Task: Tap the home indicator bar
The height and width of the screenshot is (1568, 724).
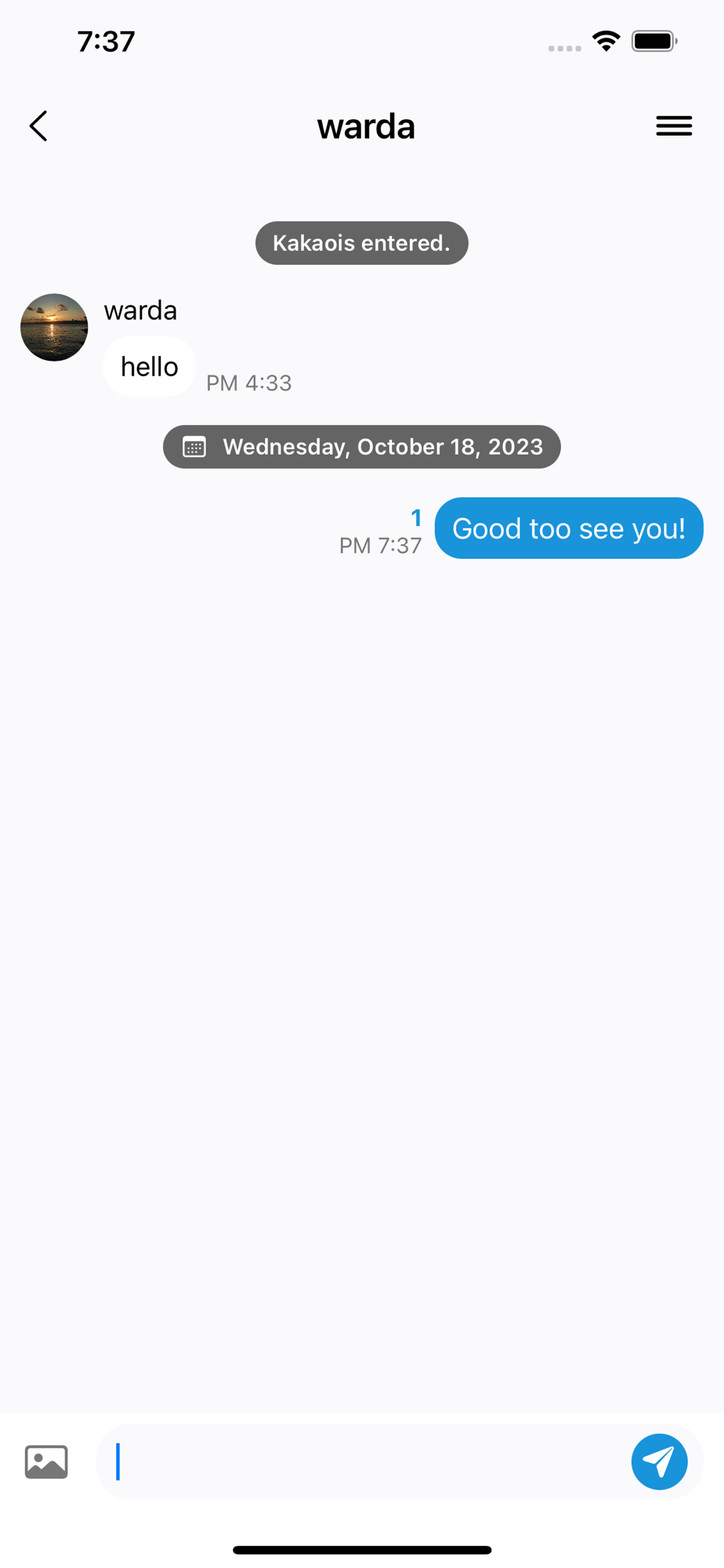Action: (362, 1550)
